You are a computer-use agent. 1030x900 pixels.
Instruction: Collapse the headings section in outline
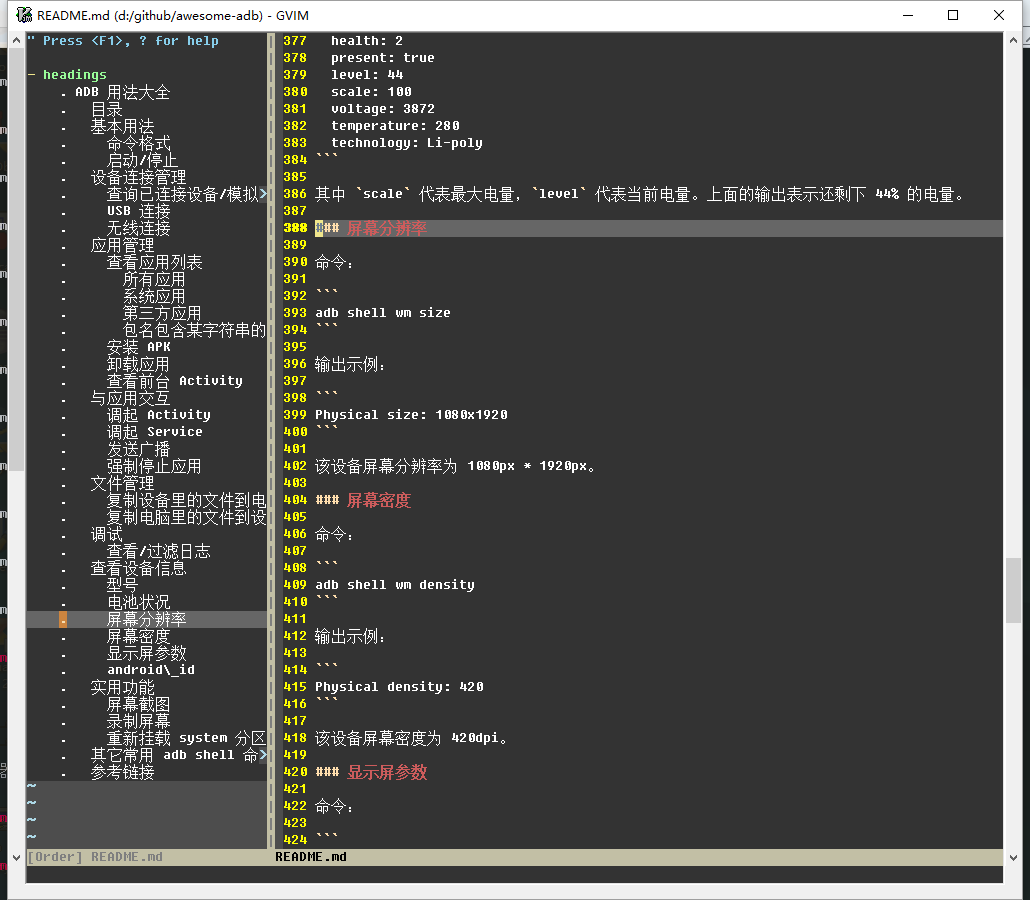point(32,75)
